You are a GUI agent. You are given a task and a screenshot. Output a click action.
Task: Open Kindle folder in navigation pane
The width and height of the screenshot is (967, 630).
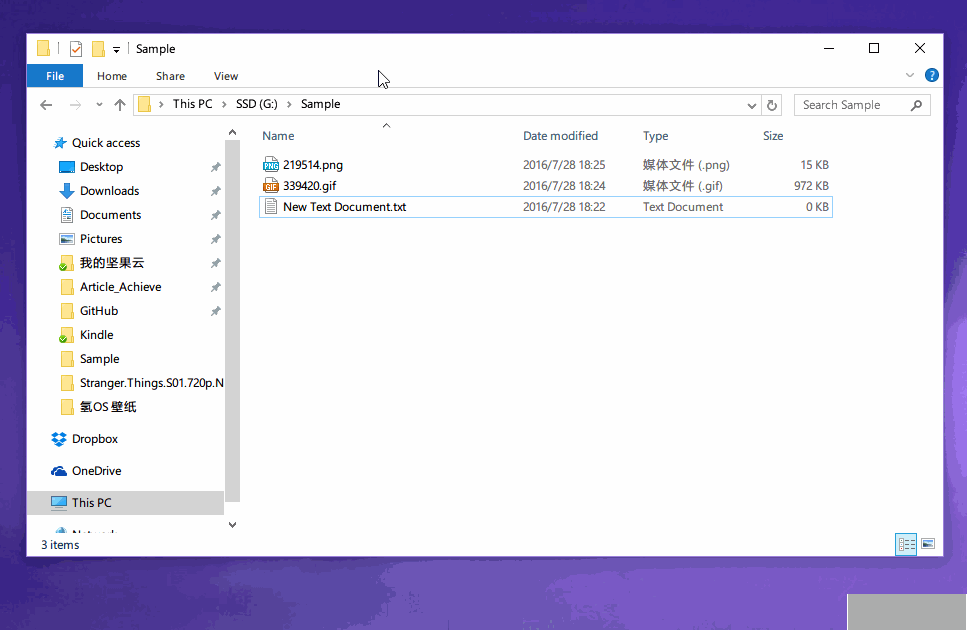[x=96, y=335]
